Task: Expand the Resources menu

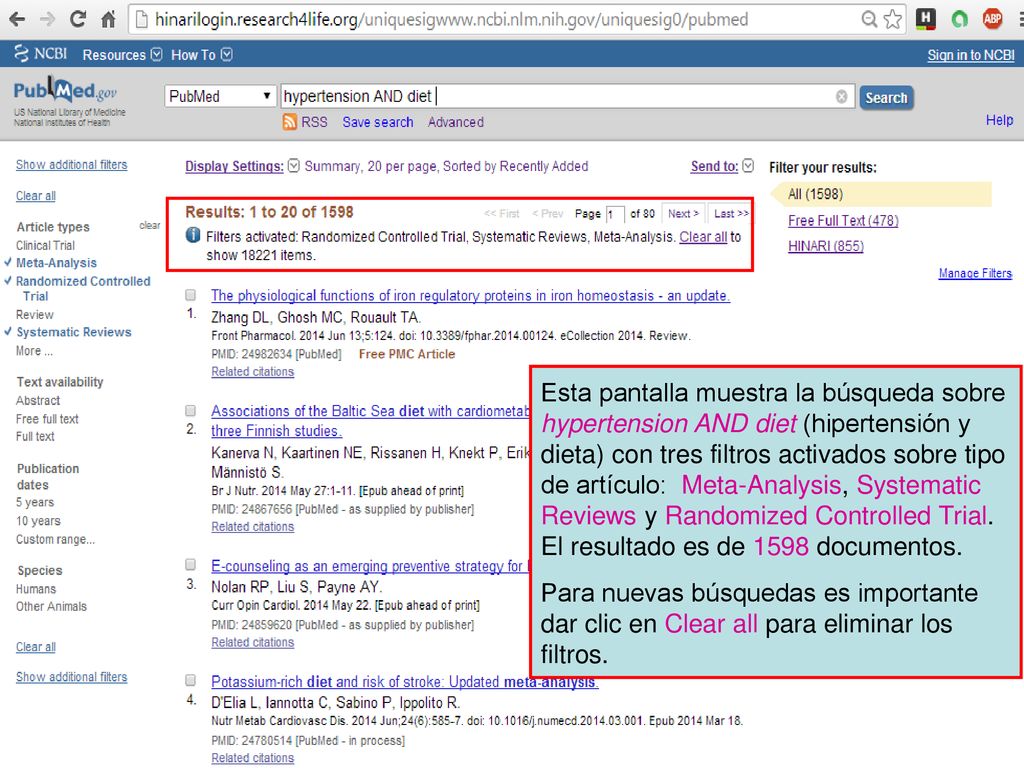Action: coord(122,55)
